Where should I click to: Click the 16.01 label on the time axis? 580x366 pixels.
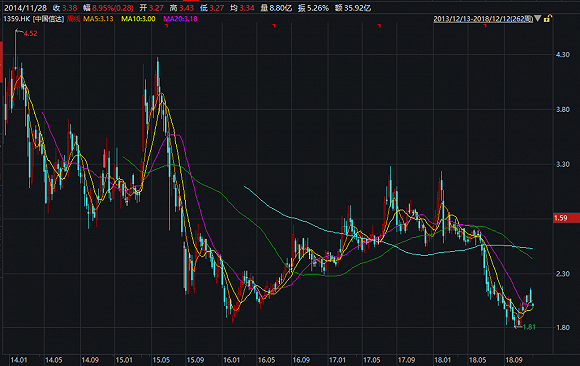tap(232, 360)
